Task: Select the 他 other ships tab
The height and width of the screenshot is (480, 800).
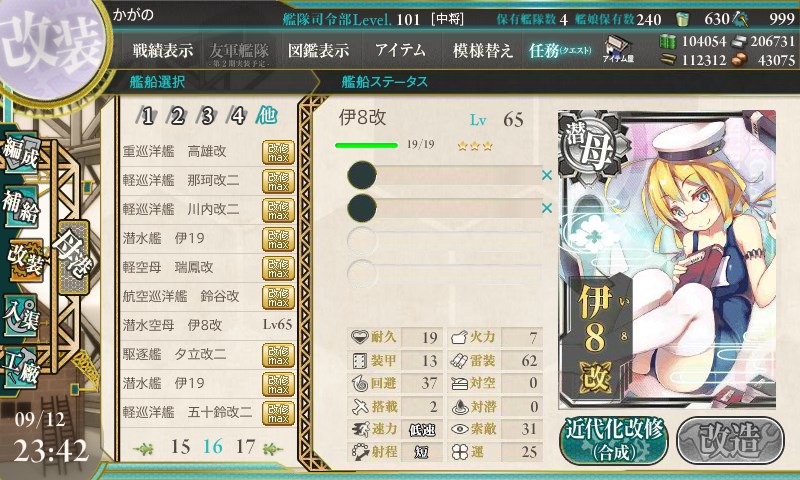Action: [x=267, y=116]
